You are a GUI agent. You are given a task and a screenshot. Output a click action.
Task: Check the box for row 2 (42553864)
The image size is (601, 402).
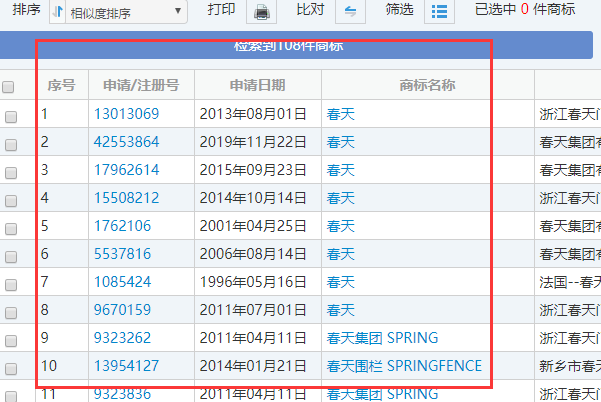(11, 144)
